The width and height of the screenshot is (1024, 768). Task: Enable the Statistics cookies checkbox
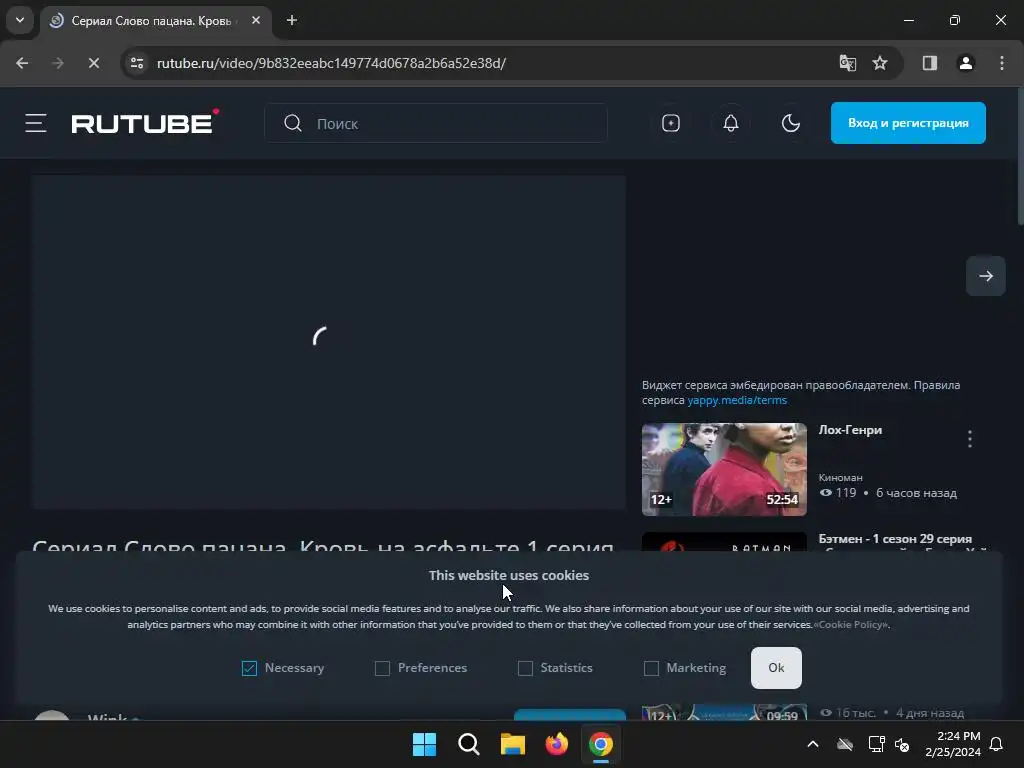click(x=525, y=668)
